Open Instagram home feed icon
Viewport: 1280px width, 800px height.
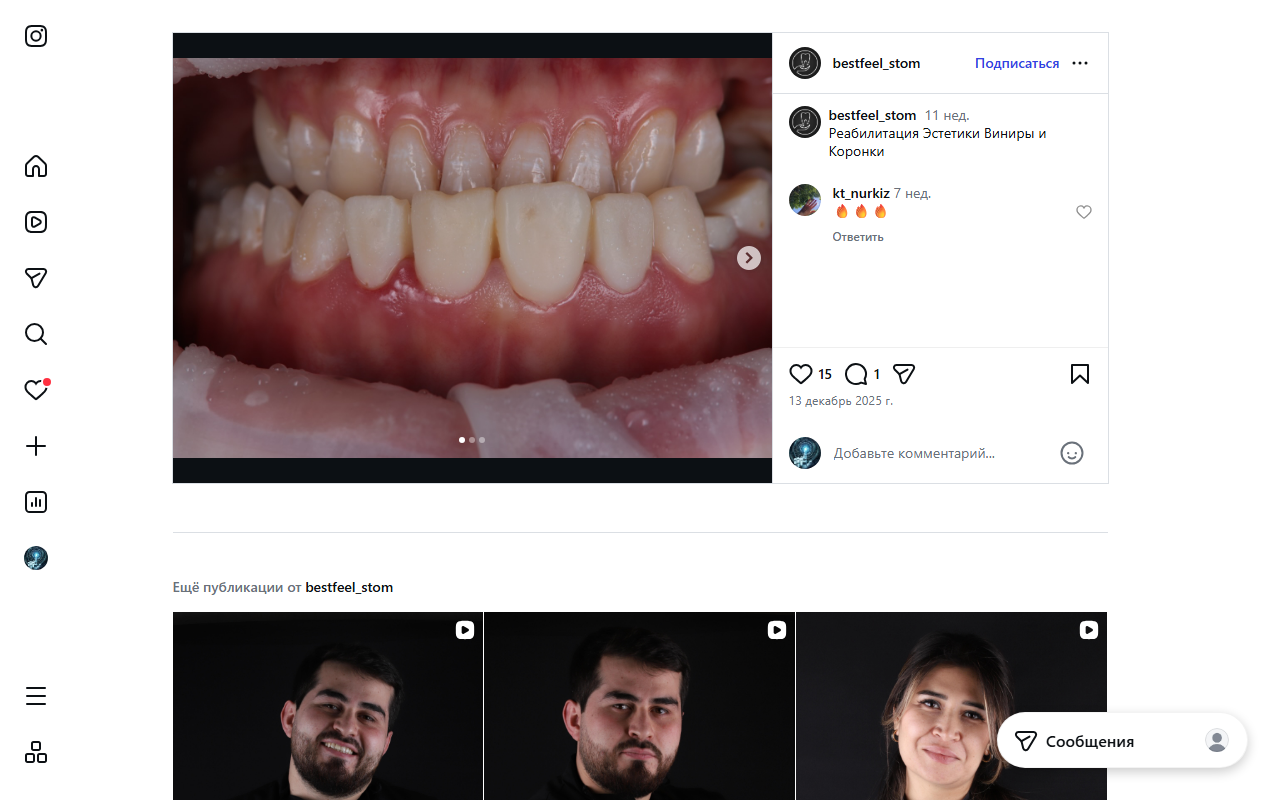pyautogui.click(x=36, y=166)
